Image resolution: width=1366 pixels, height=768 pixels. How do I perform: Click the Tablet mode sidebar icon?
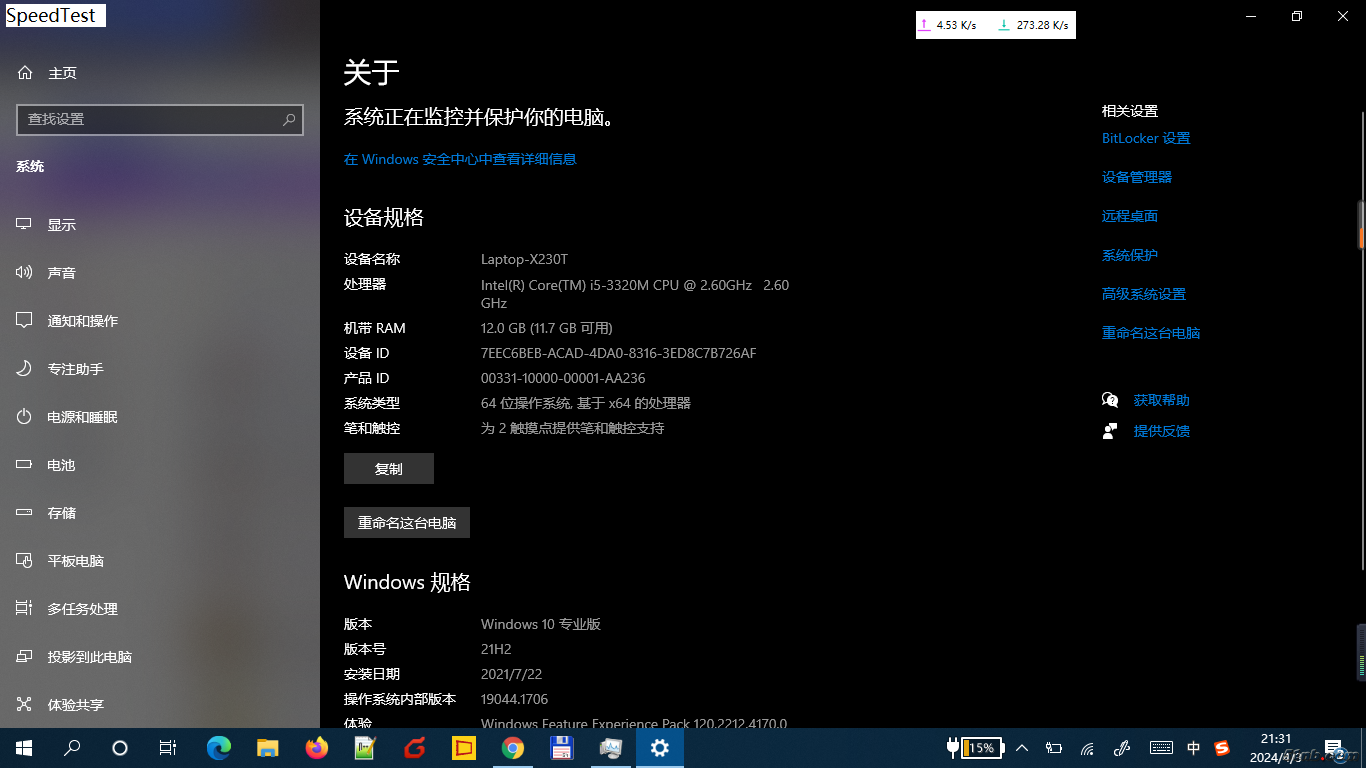click(25, 561)
